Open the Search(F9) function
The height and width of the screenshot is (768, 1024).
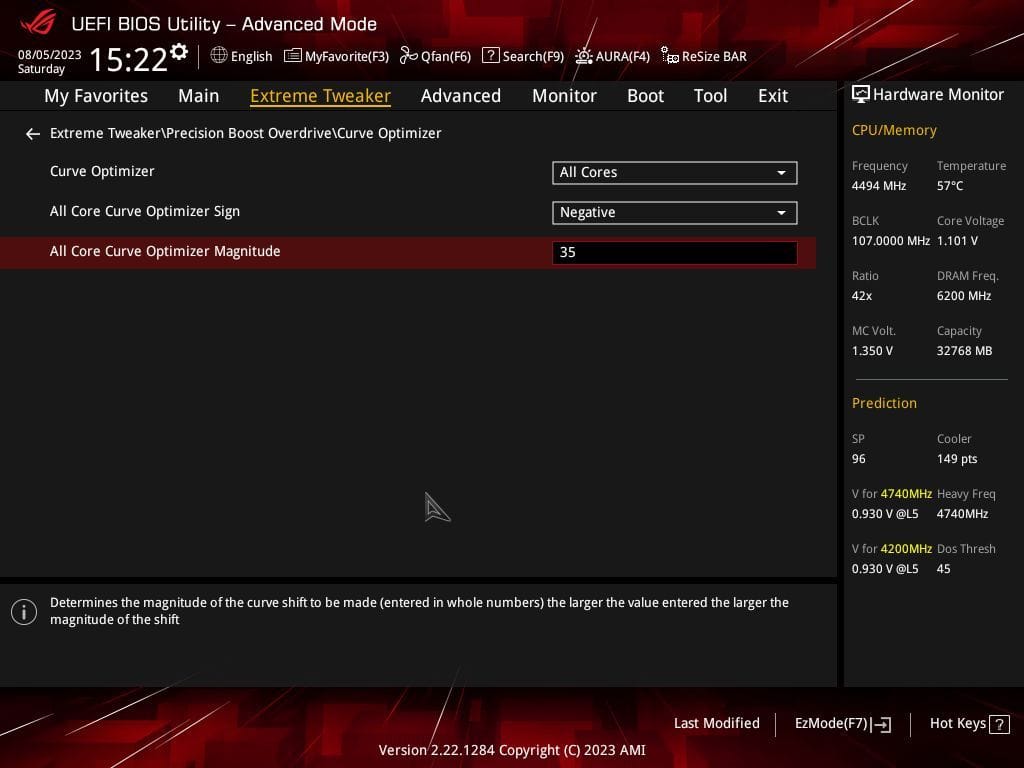(x=523, y=56)
